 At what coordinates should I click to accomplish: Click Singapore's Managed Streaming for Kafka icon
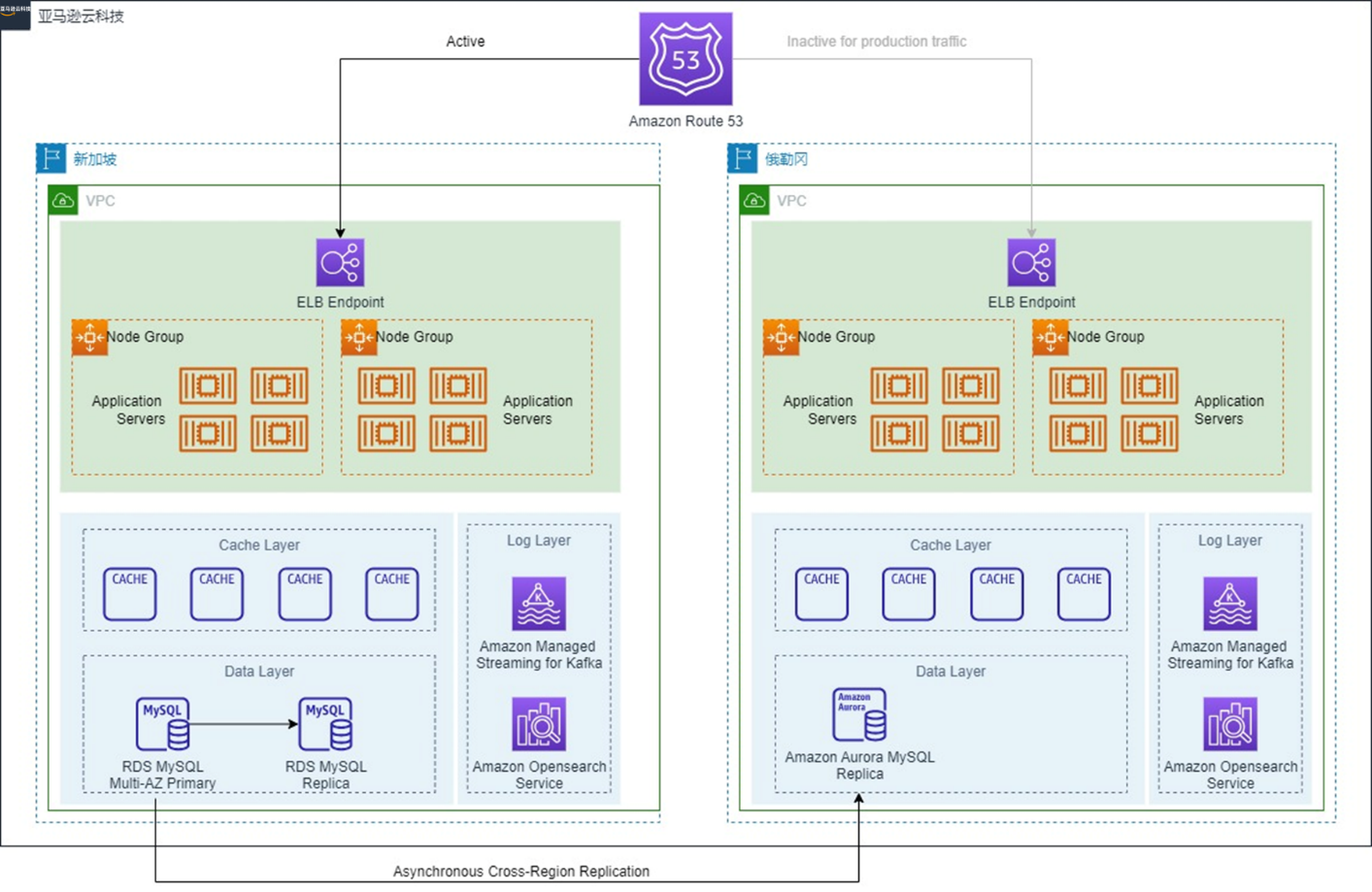coord(539,604)
